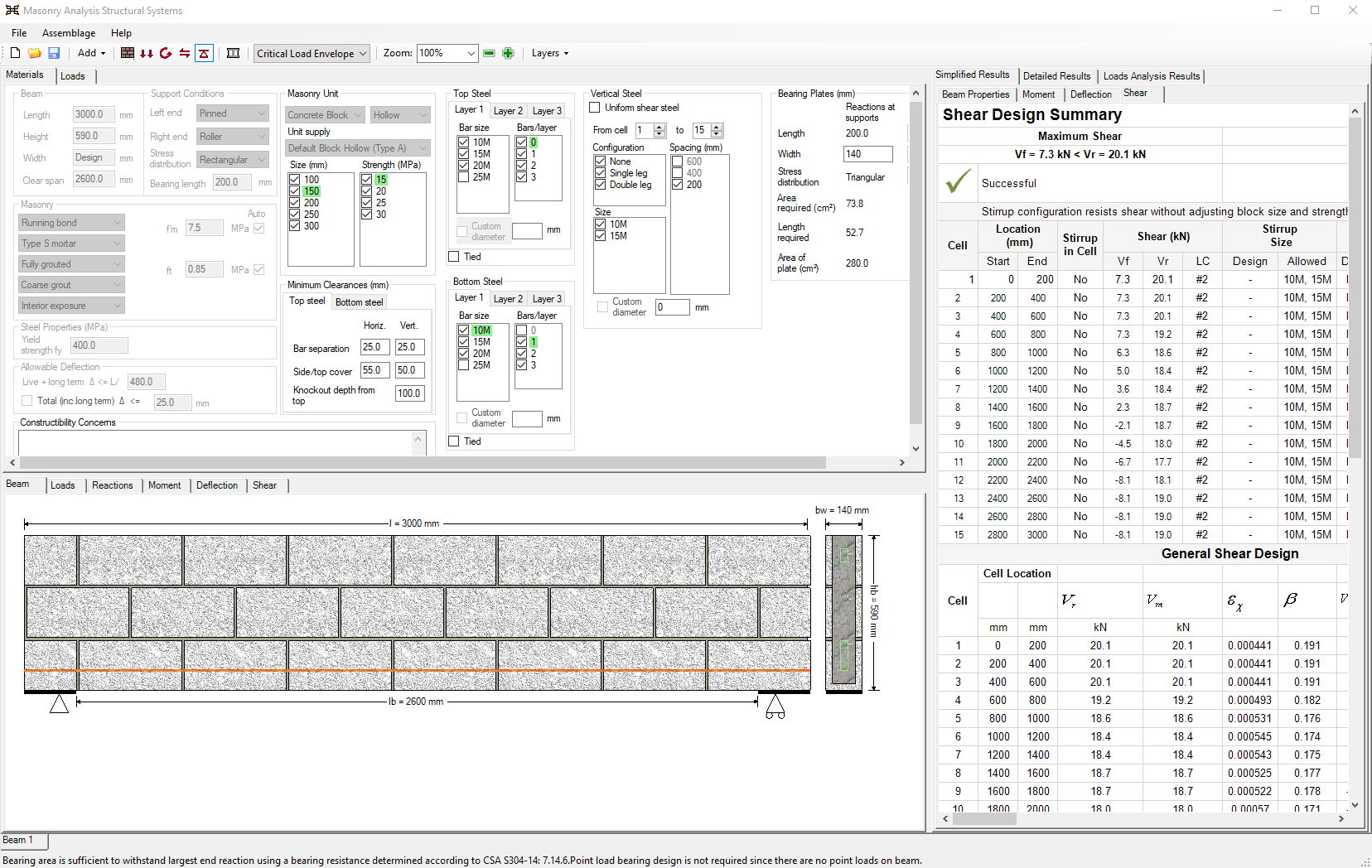Open the Critical Load Envelope dropdown

point(312,53)
